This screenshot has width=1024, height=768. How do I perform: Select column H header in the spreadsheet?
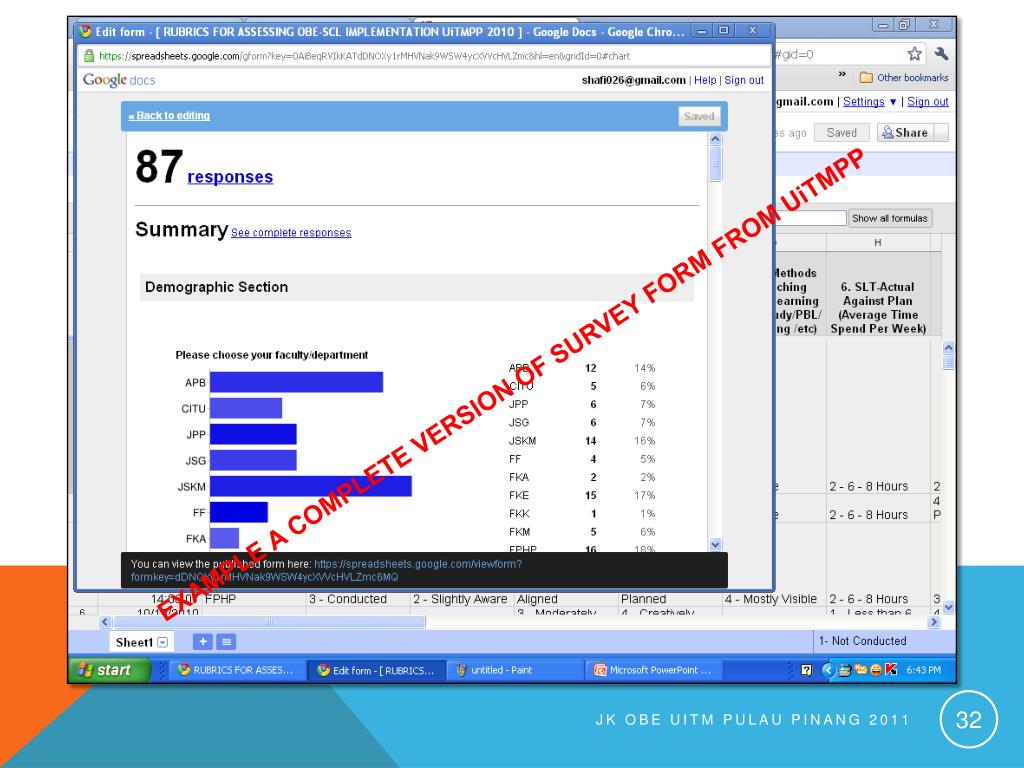[x=878, y=242]
